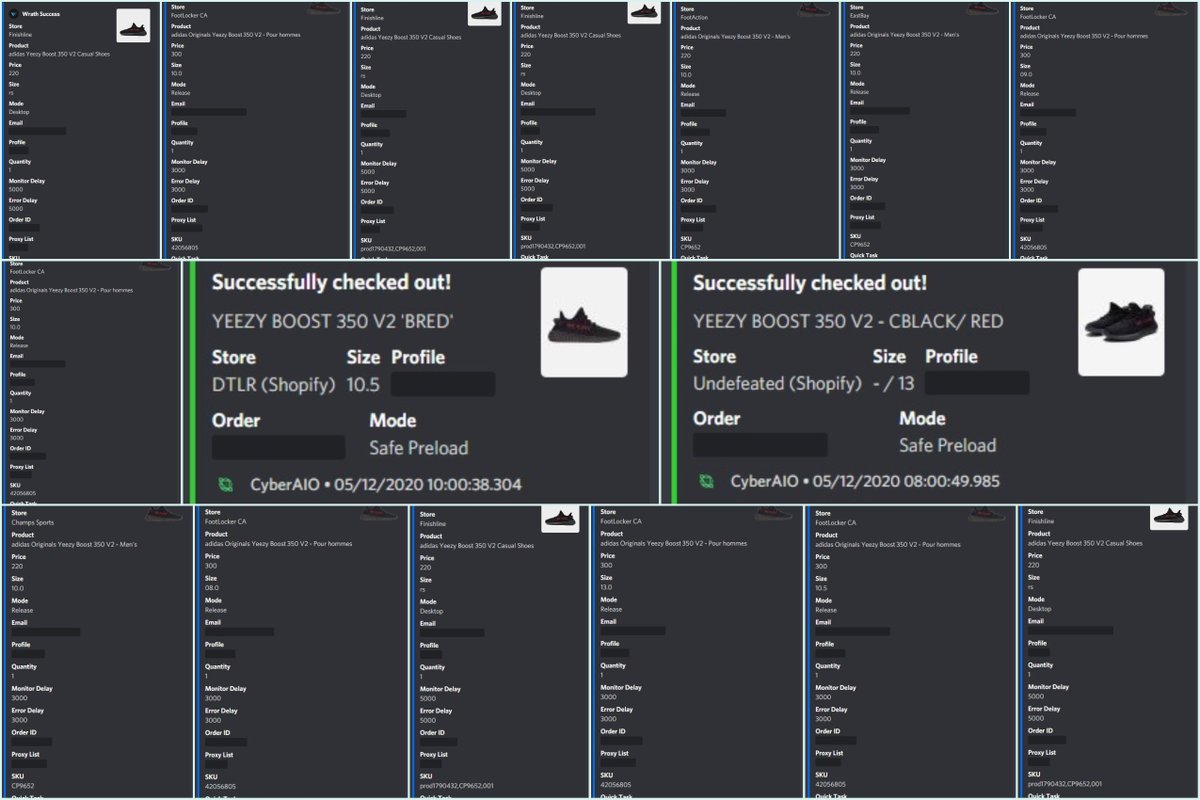Image resolution: width=1200 pixels, height=800 pixels.
Task: Select price 220 in the EastBay card
Action: point(855,53)
